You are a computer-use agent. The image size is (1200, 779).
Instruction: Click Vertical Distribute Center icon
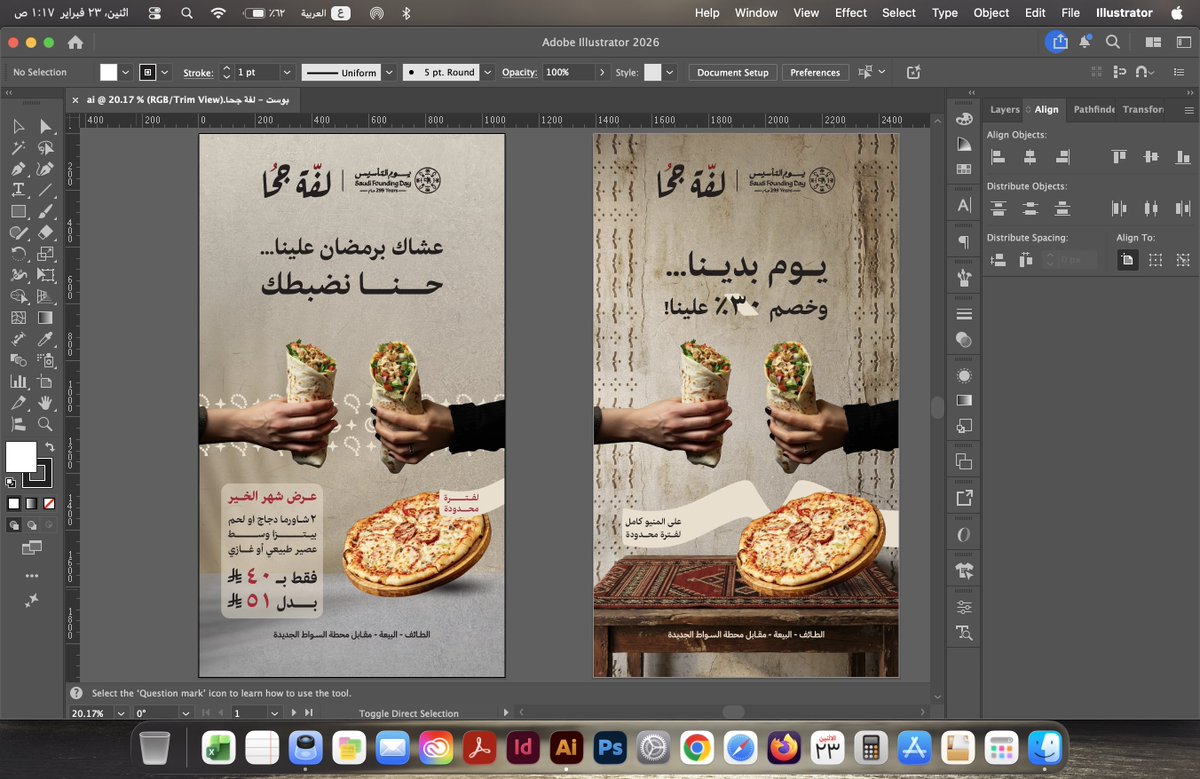click(x=1029, y=208)
